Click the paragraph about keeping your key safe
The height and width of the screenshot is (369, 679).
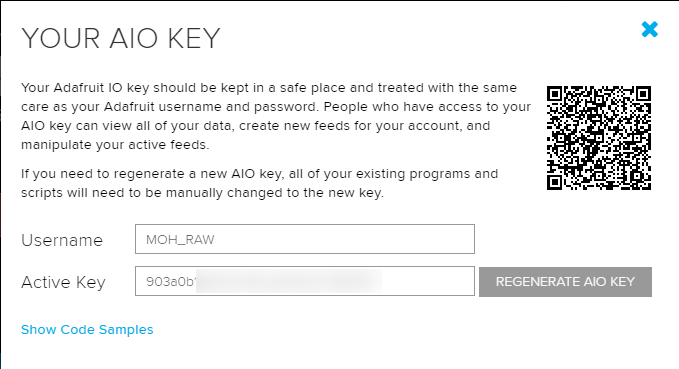pos(276,116)
